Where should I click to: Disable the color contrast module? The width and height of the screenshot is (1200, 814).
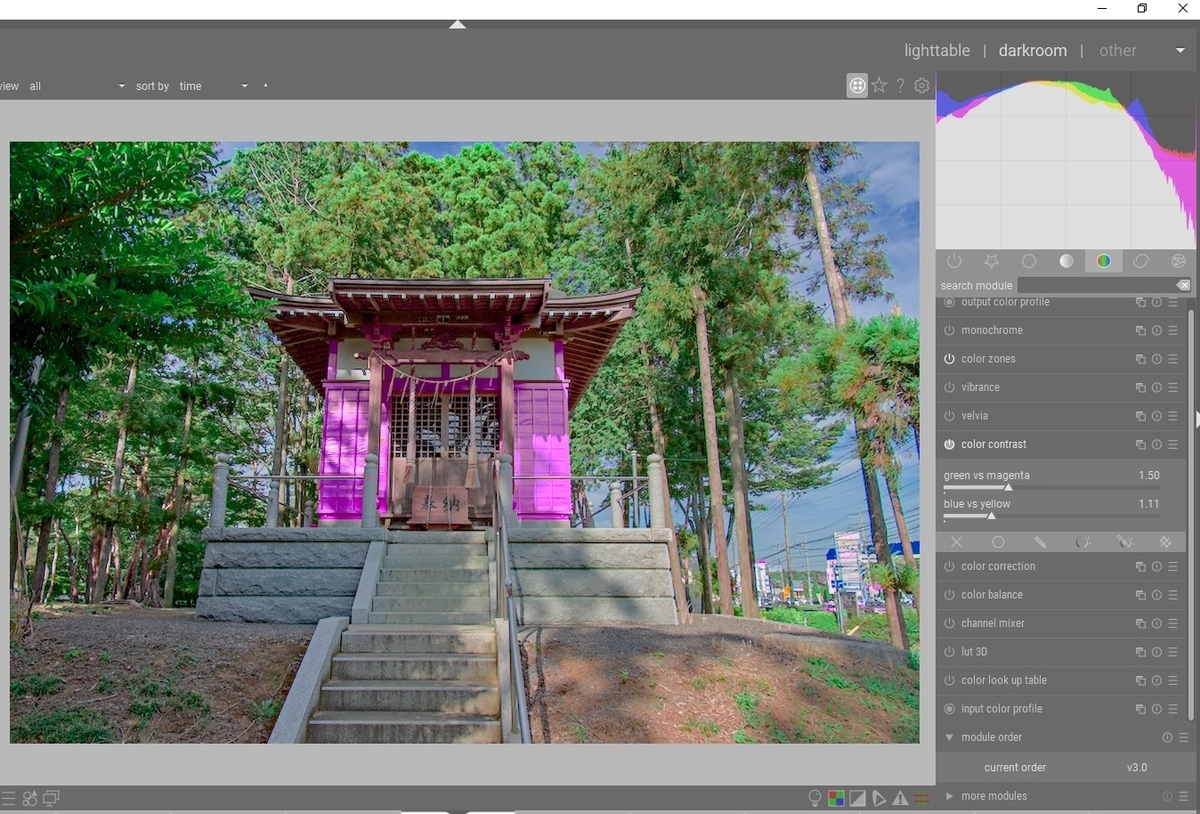point(949,444)
